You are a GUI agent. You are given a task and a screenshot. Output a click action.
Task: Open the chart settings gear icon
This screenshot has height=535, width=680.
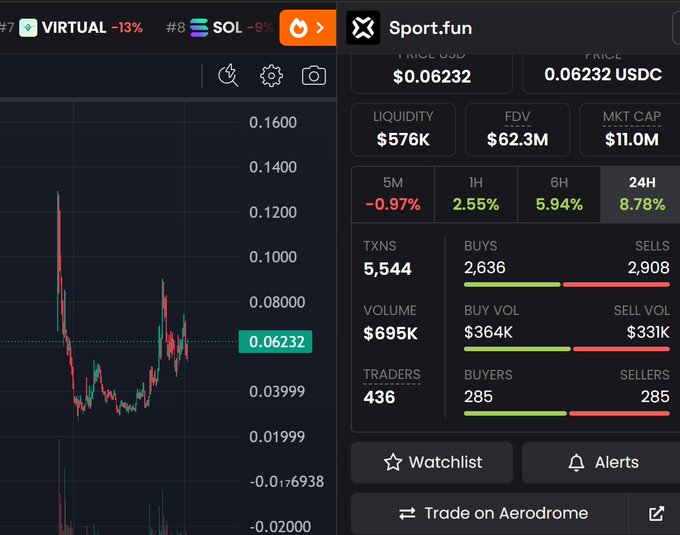point(271,76)
